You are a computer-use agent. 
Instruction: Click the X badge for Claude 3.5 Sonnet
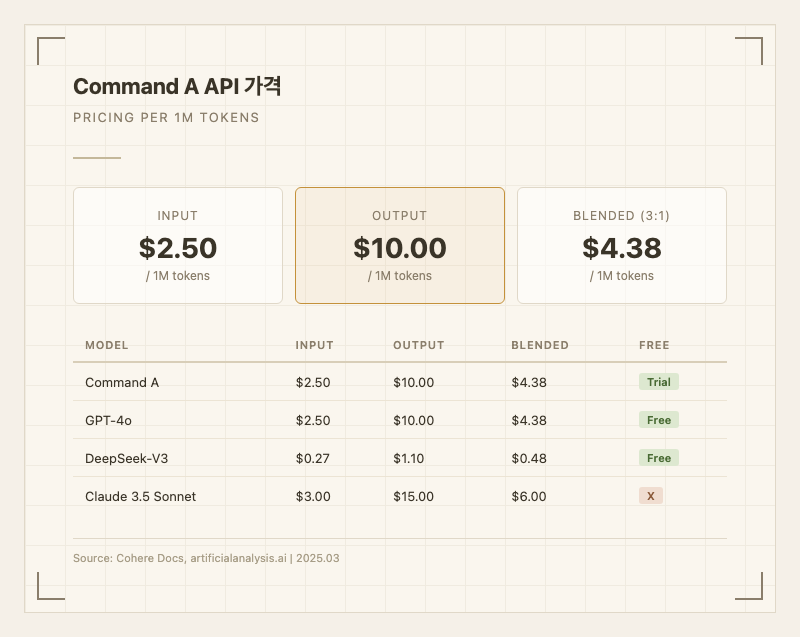point(650,496)
